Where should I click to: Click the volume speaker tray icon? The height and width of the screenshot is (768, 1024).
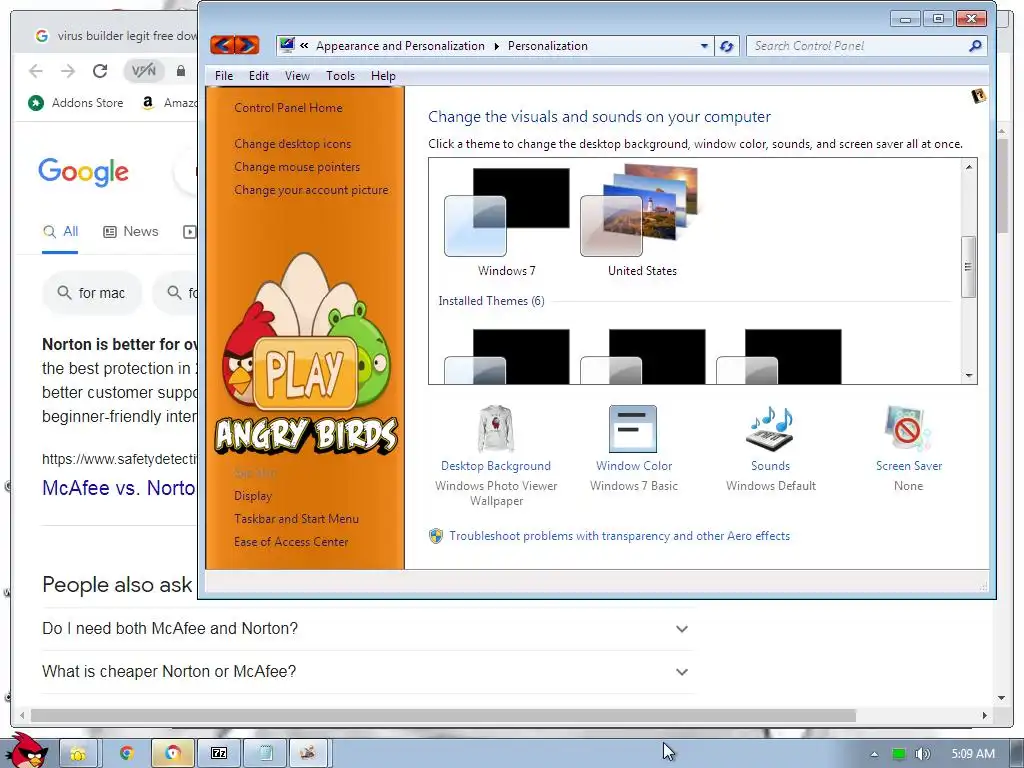(x=922, y=754)
